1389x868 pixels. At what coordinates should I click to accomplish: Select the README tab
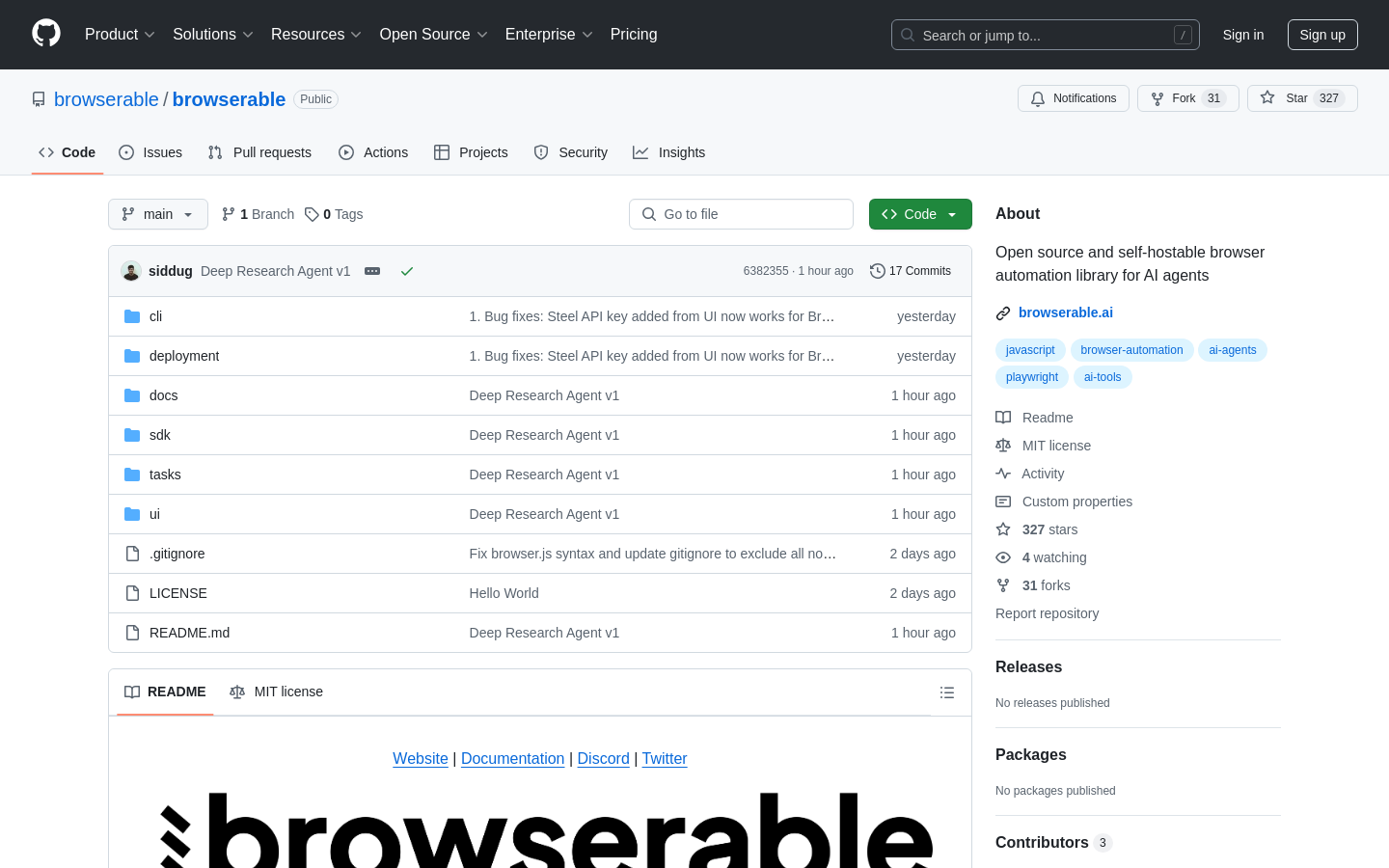165,692
